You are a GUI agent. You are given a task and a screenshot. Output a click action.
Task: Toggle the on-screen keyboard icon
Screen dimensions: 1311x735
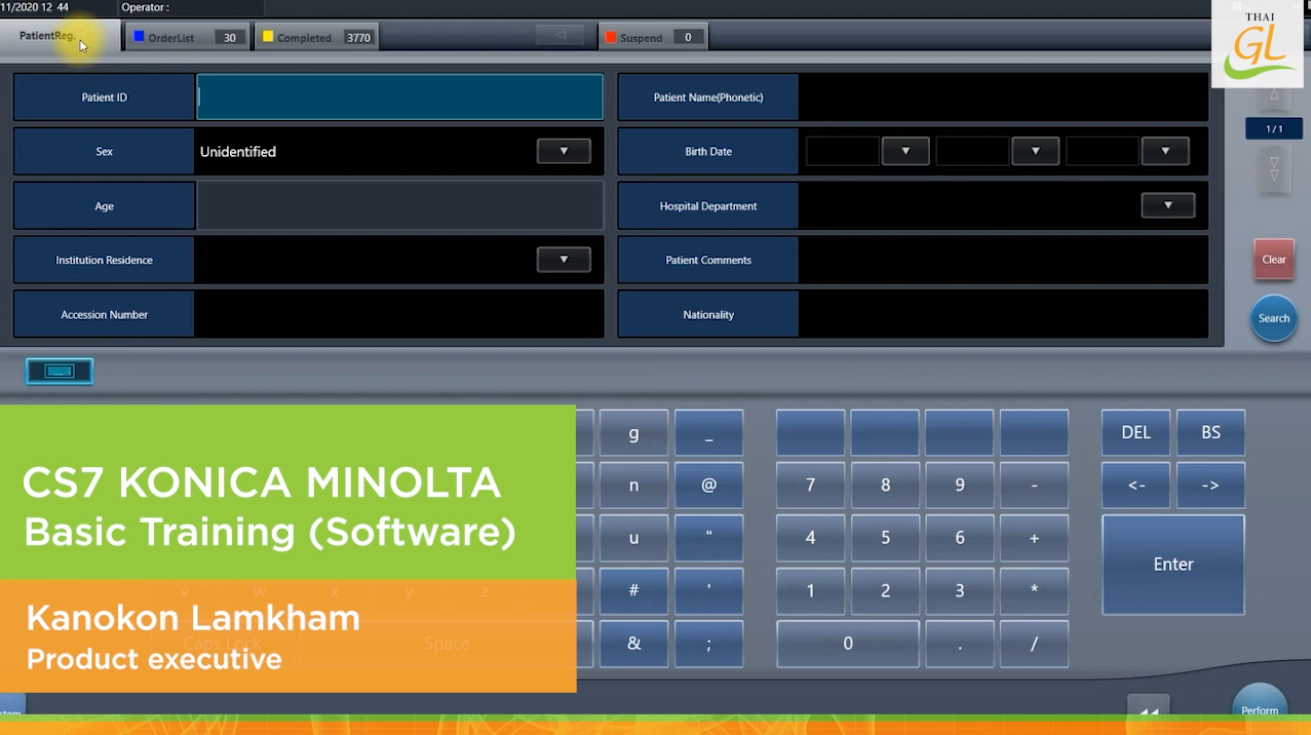click(59, 371)
